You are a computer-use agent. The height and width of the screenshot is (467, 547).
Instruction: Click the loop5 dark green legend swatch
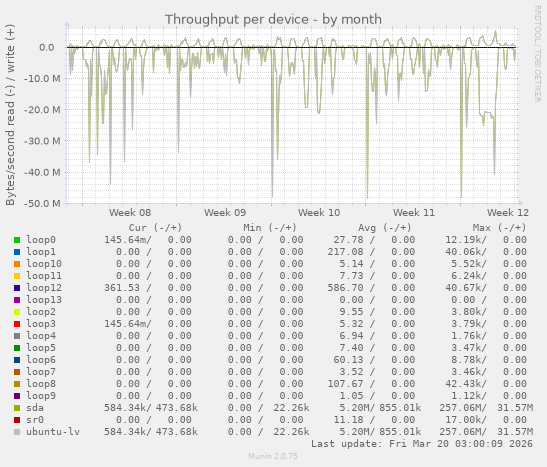pyautogui.click(x=17, y=348)
